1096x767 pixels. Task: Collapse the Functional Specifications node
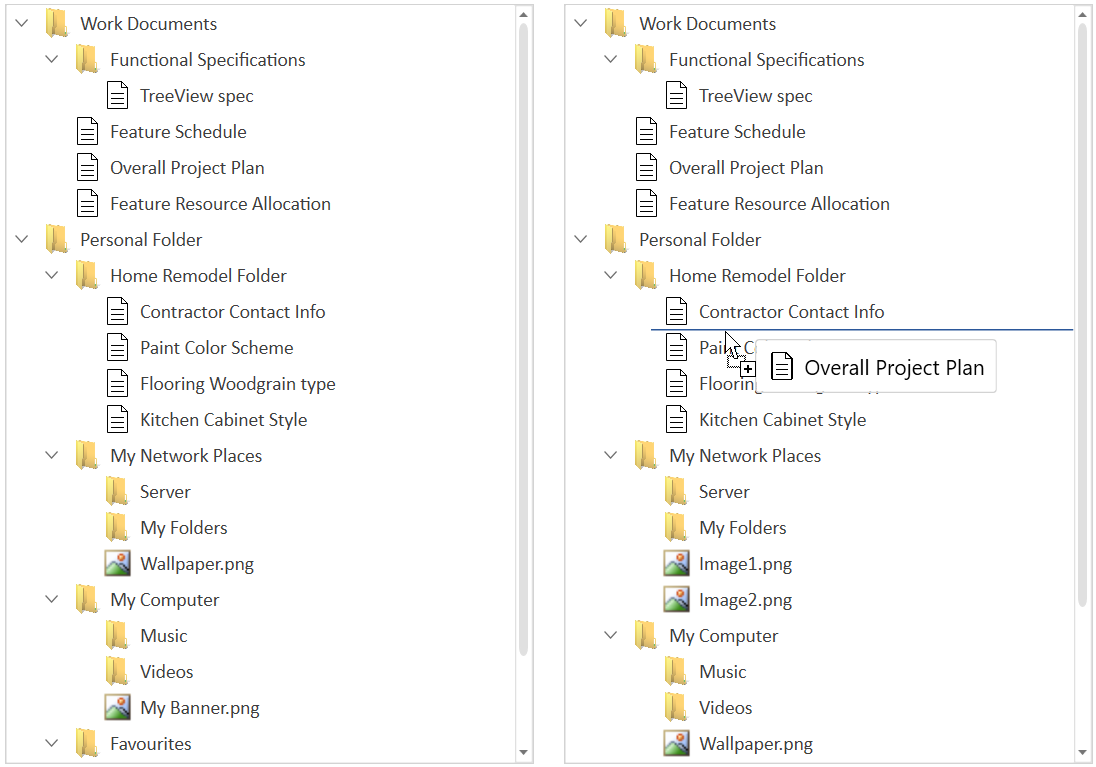pyautogui.click(x=52, y=59)
